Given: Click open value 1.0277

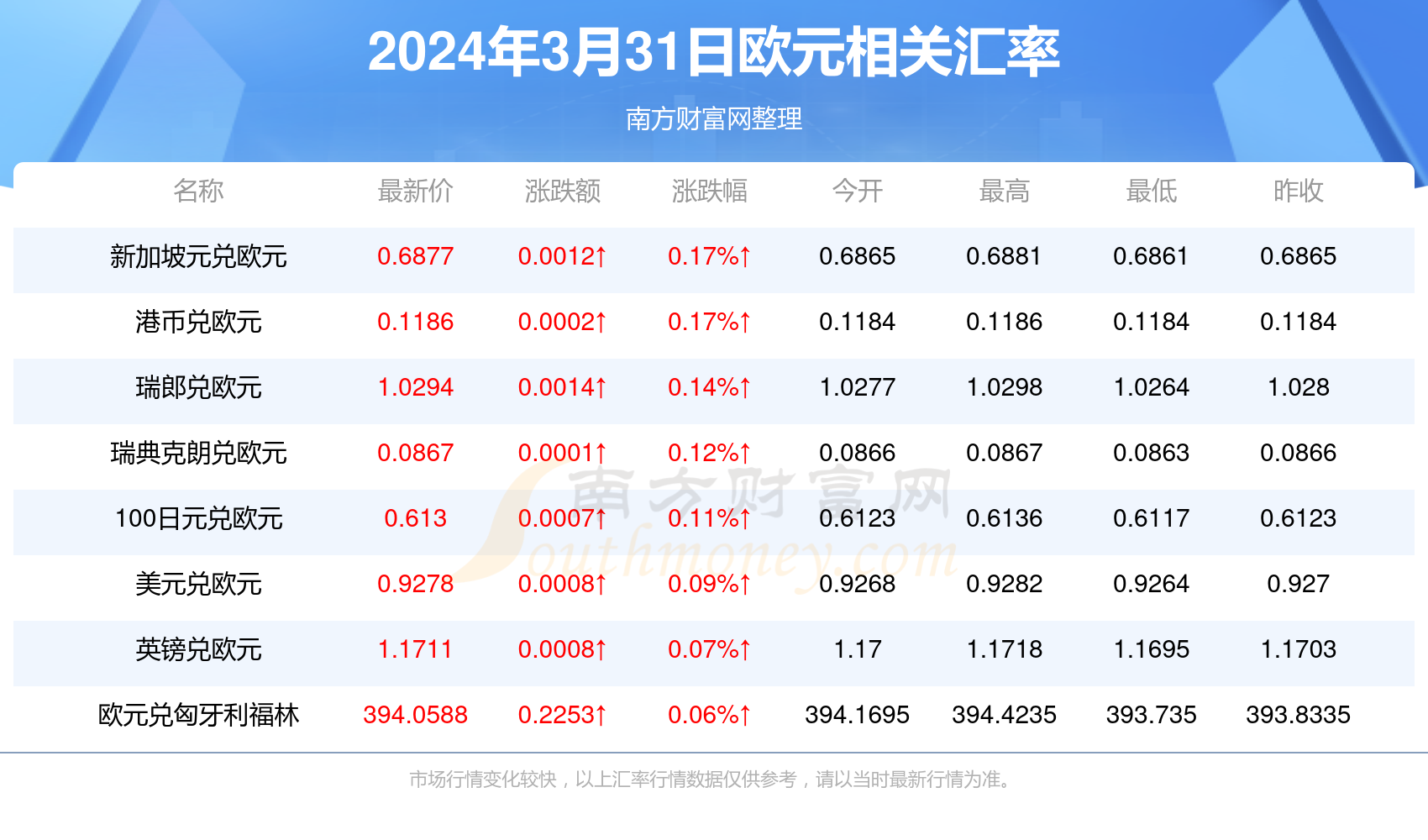Looking at the screenshot, I should pyautogui.click(x=857, y=387).
